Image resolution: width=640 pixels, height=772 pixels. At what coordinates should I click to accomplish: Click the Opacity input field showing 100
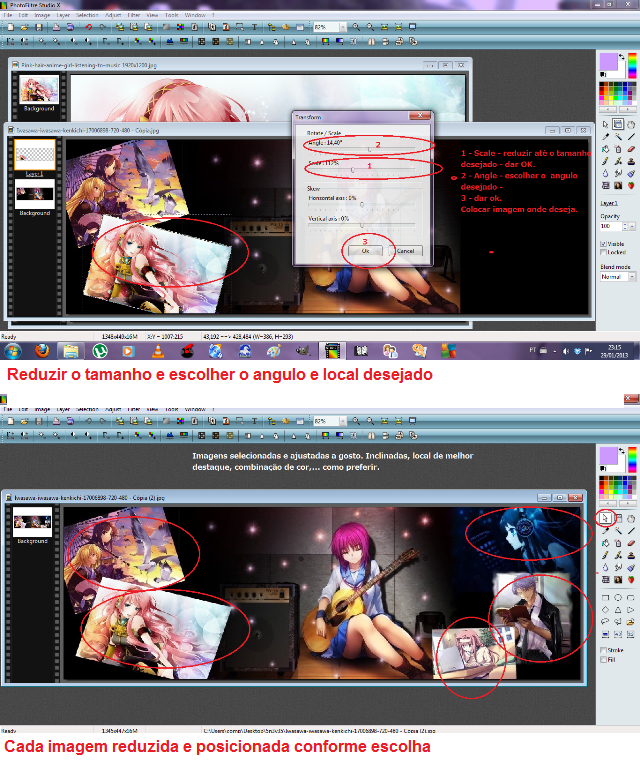coord(611,226)
